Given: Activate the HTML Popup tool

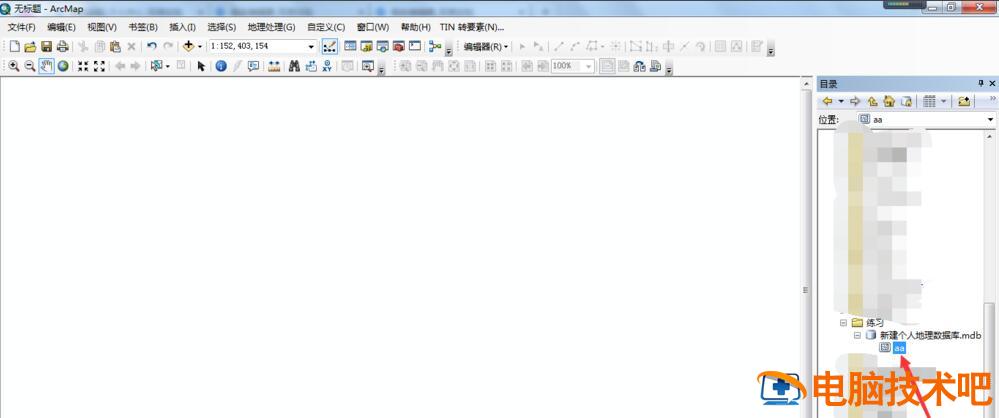Looking at the screenshot, I should point(254,66).
